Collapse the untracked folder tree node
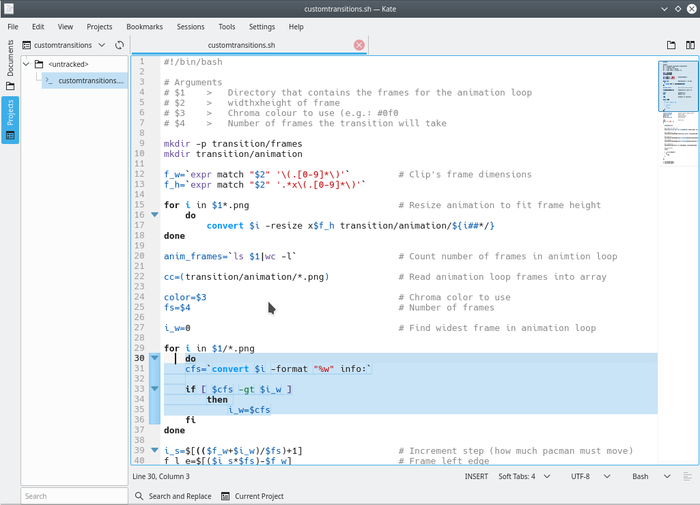Viewport: 700px width, 505px height. (27, 65)
